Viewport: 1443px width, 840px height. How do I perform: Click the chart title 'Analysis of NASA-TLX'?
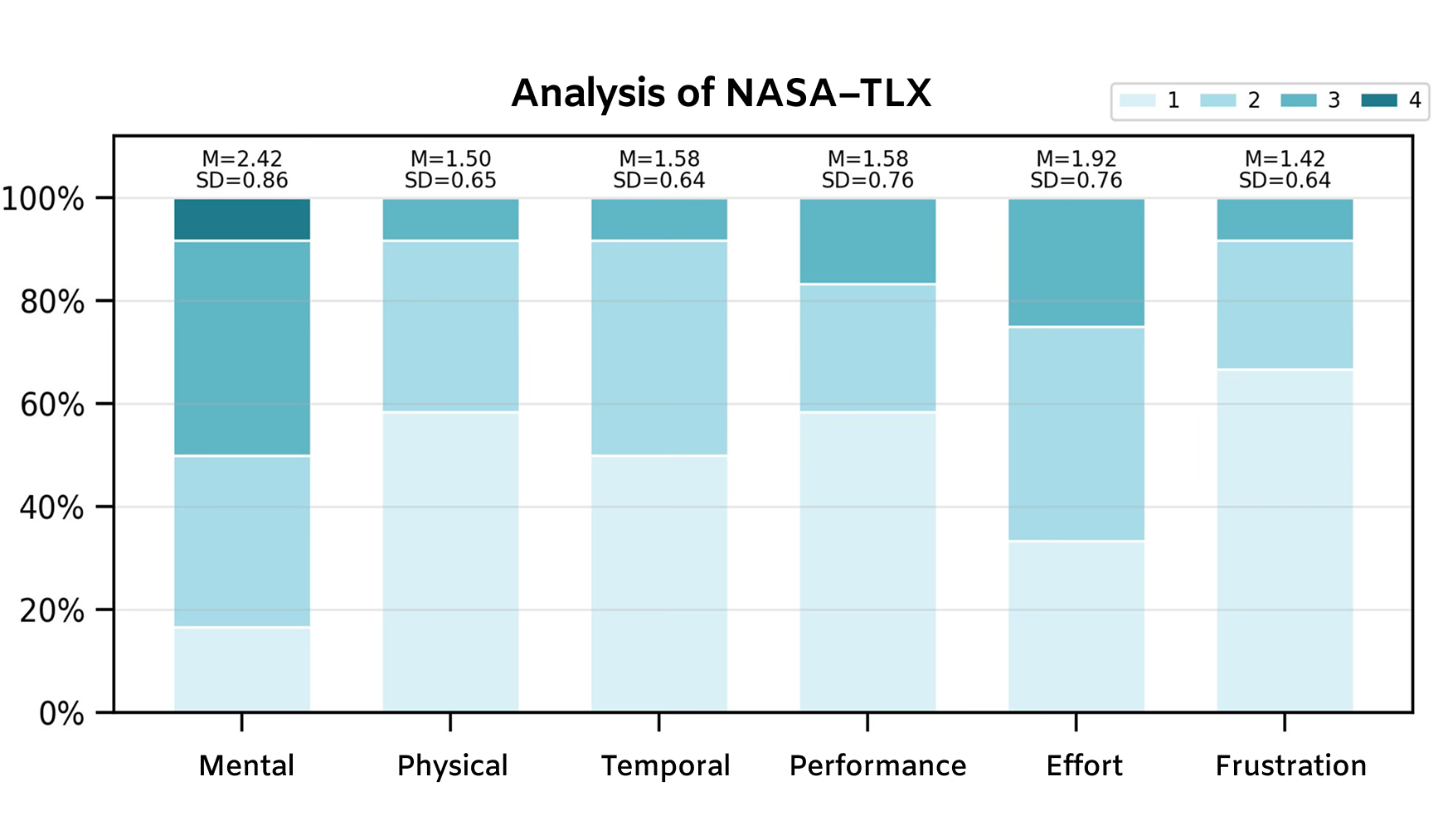coord(721,93)
